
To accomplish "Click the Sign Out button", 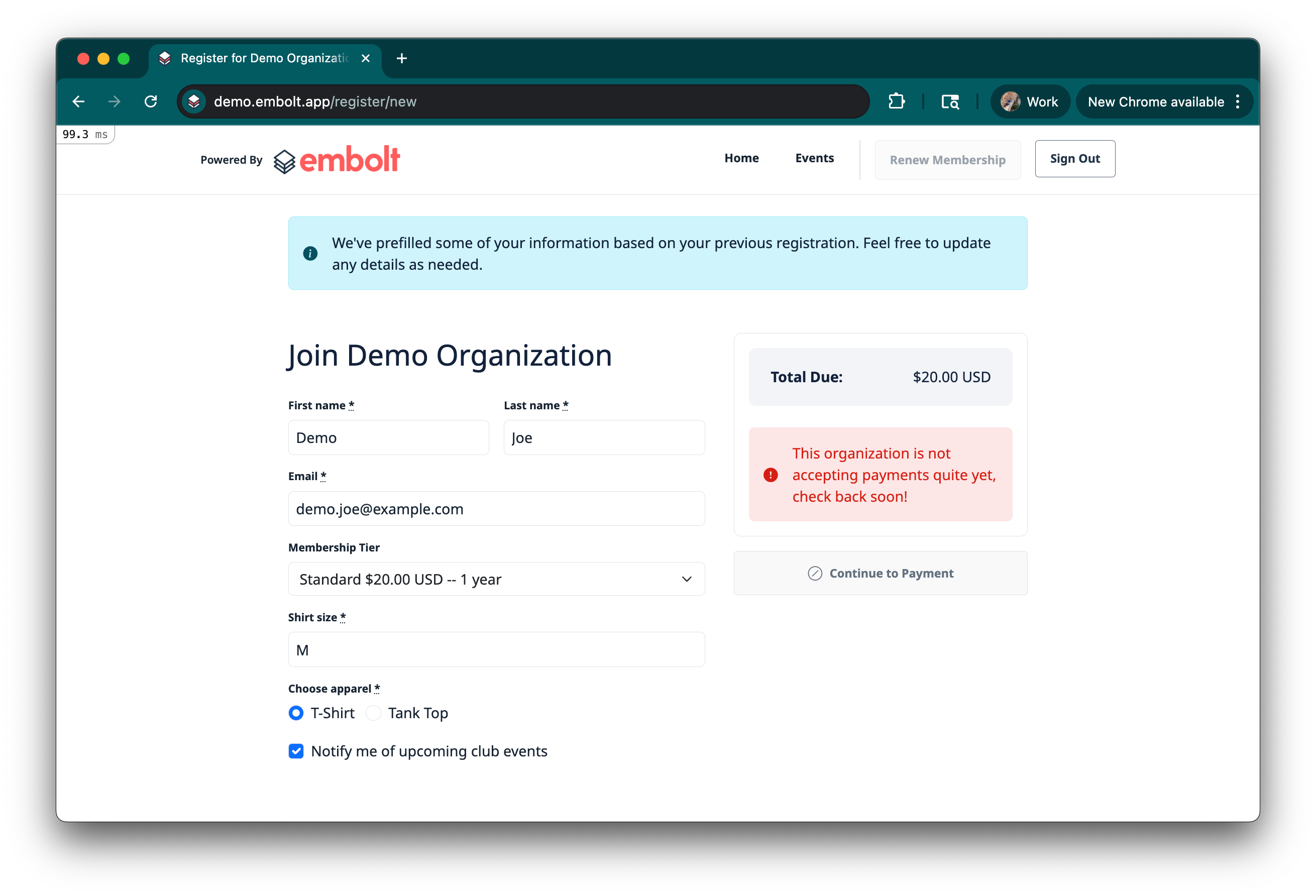I will (1074, 159).
